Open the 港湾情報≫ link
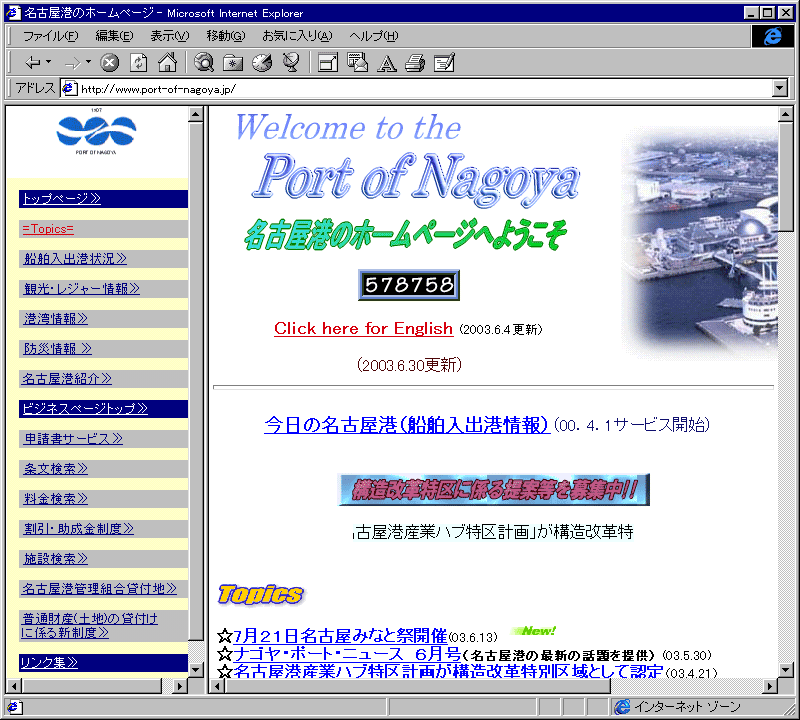The image size is (800, 720). pos(56,319)
